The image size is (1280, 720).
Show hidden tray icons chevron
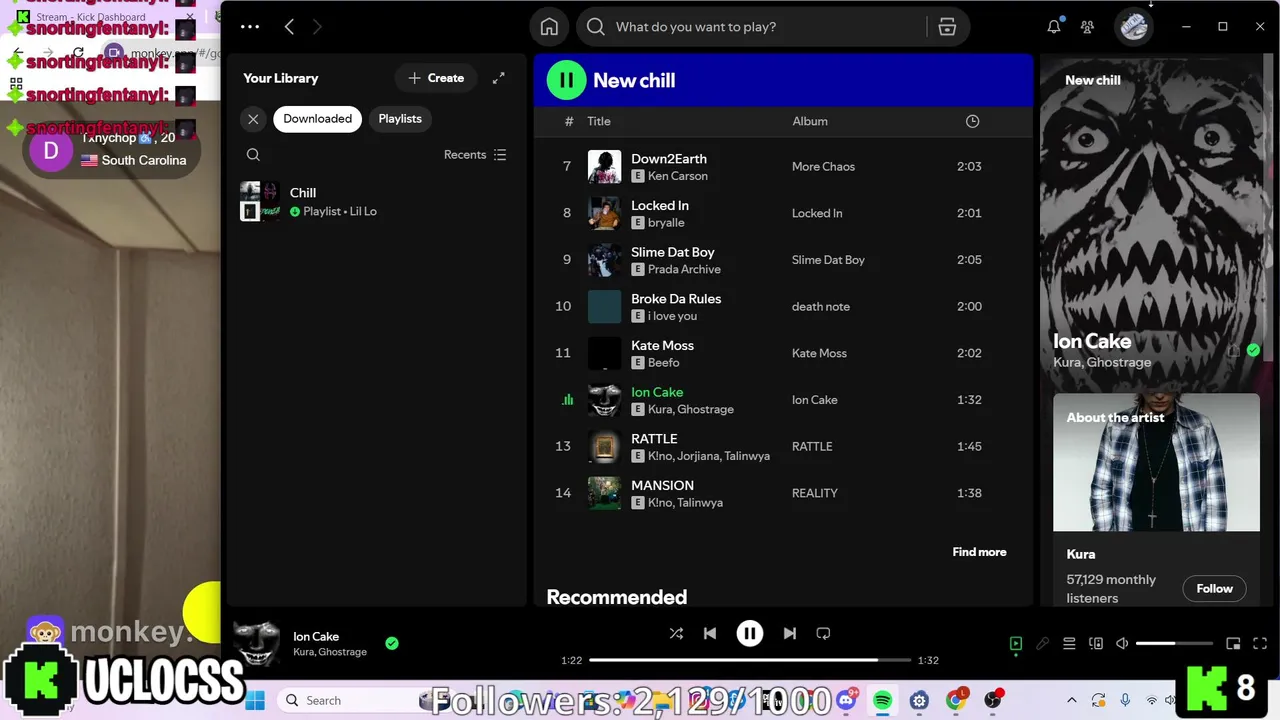tap(1071, 700)
